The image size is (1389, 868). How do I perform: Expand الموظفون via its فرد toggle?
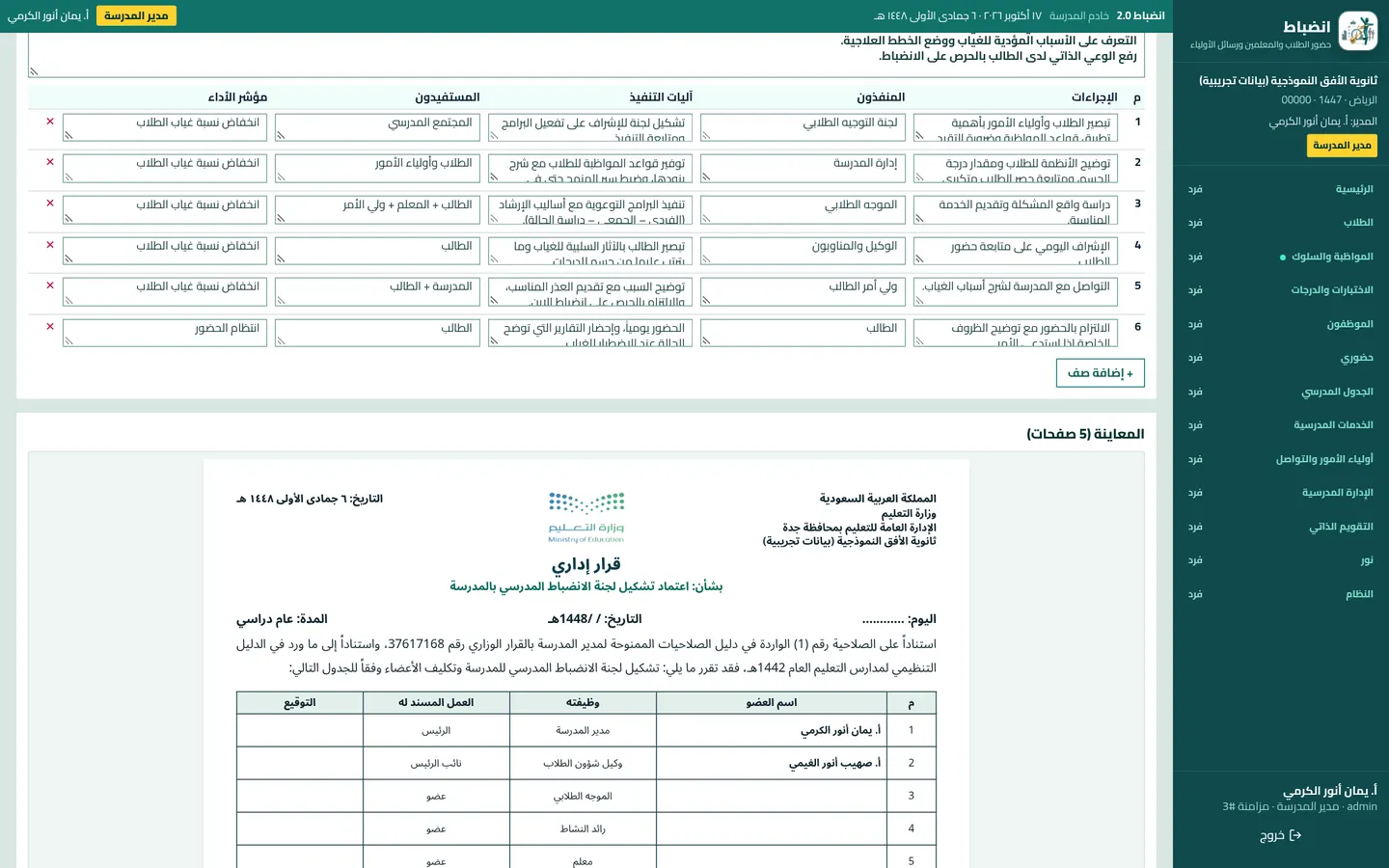pos(1195,324)
